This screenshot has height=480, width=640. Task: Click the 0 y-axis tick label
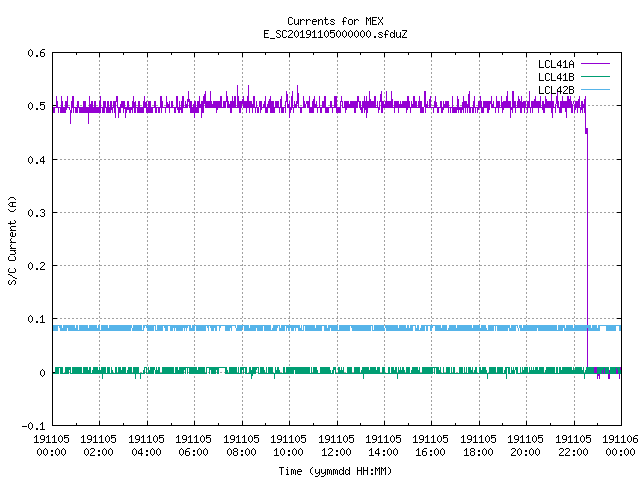point(42,373)
